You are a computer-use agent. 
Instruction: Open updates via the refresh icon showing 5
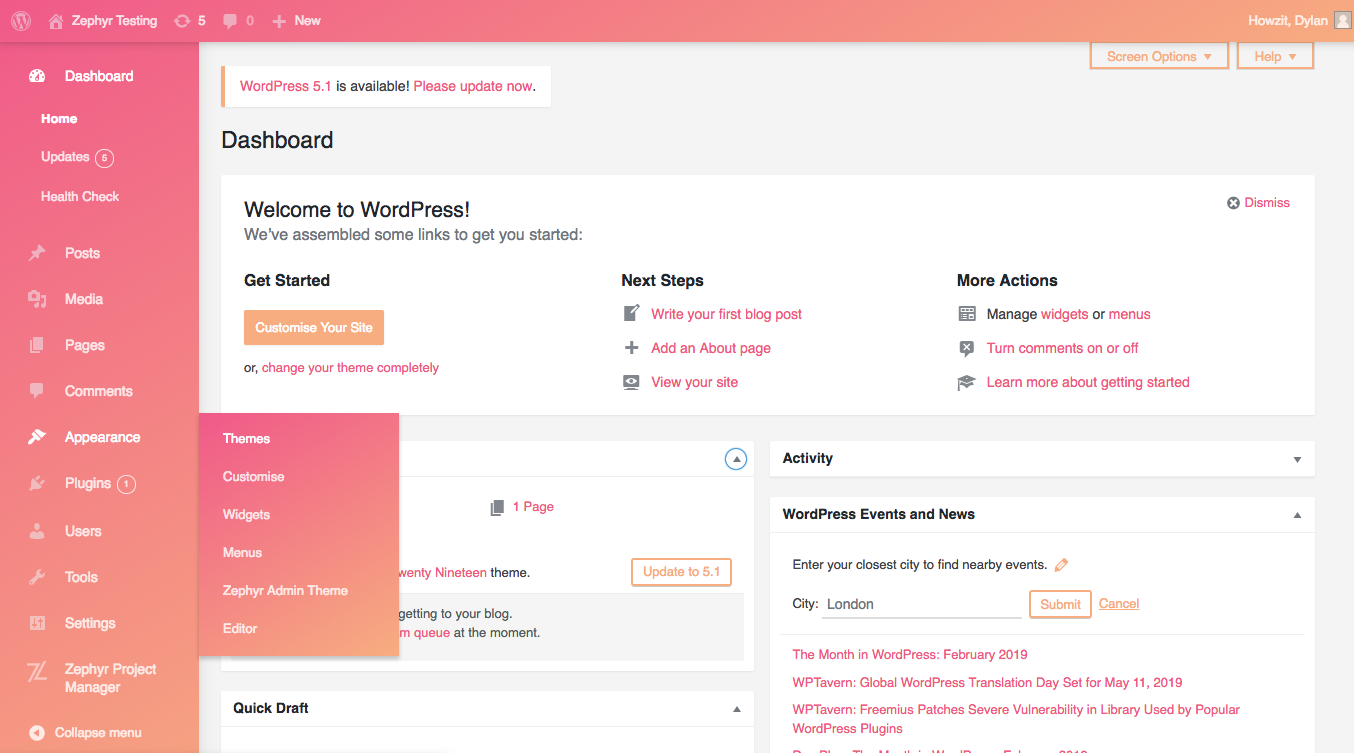point(180,20)
